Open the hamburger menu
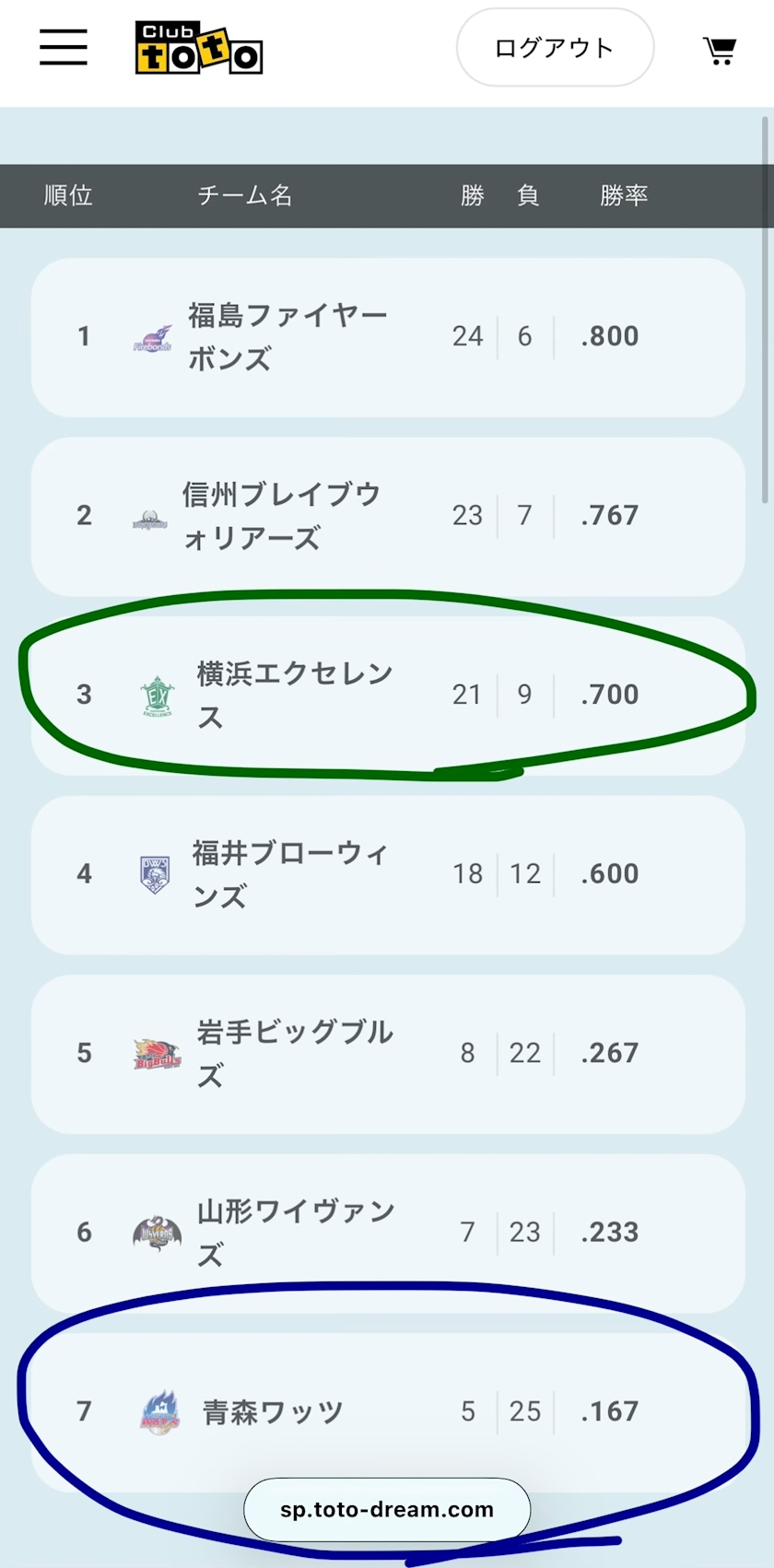Screen dimensions: 774x1568 64,47
